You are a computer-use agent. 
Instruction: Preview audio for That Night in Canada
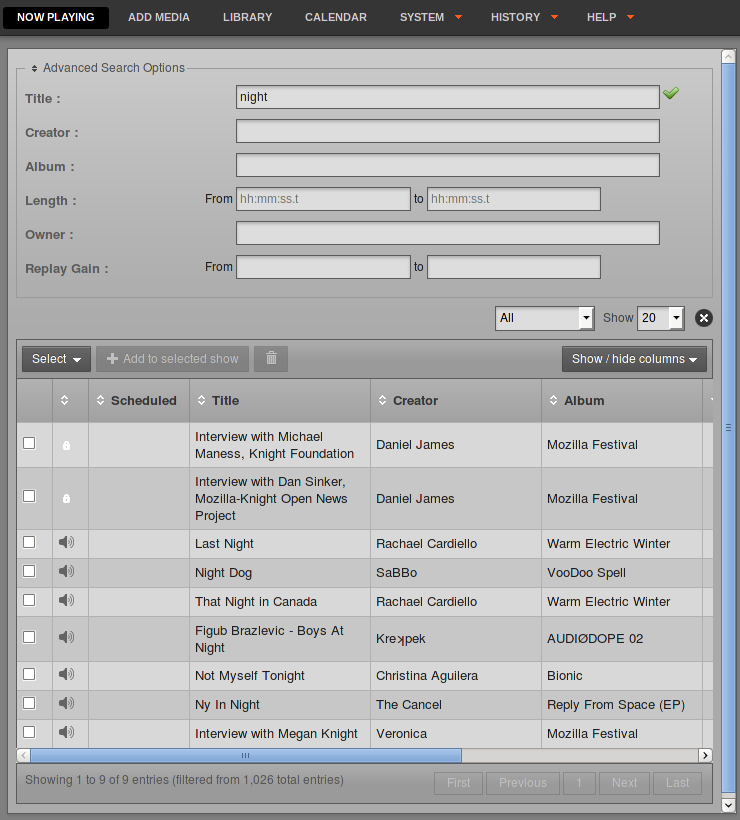(66, 600)
